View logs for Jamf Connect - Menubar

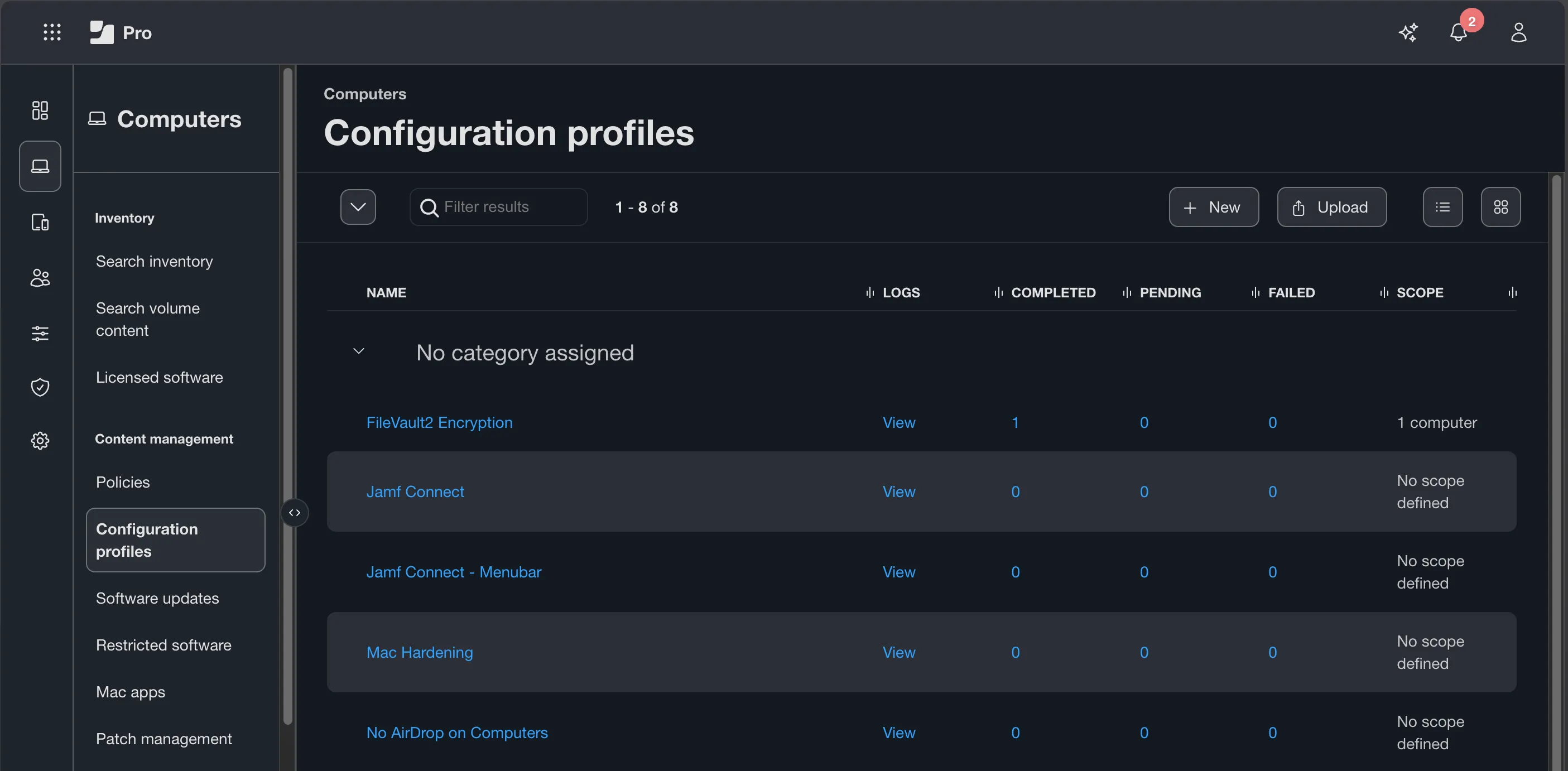pyautogui.click(x=898, y=572)
